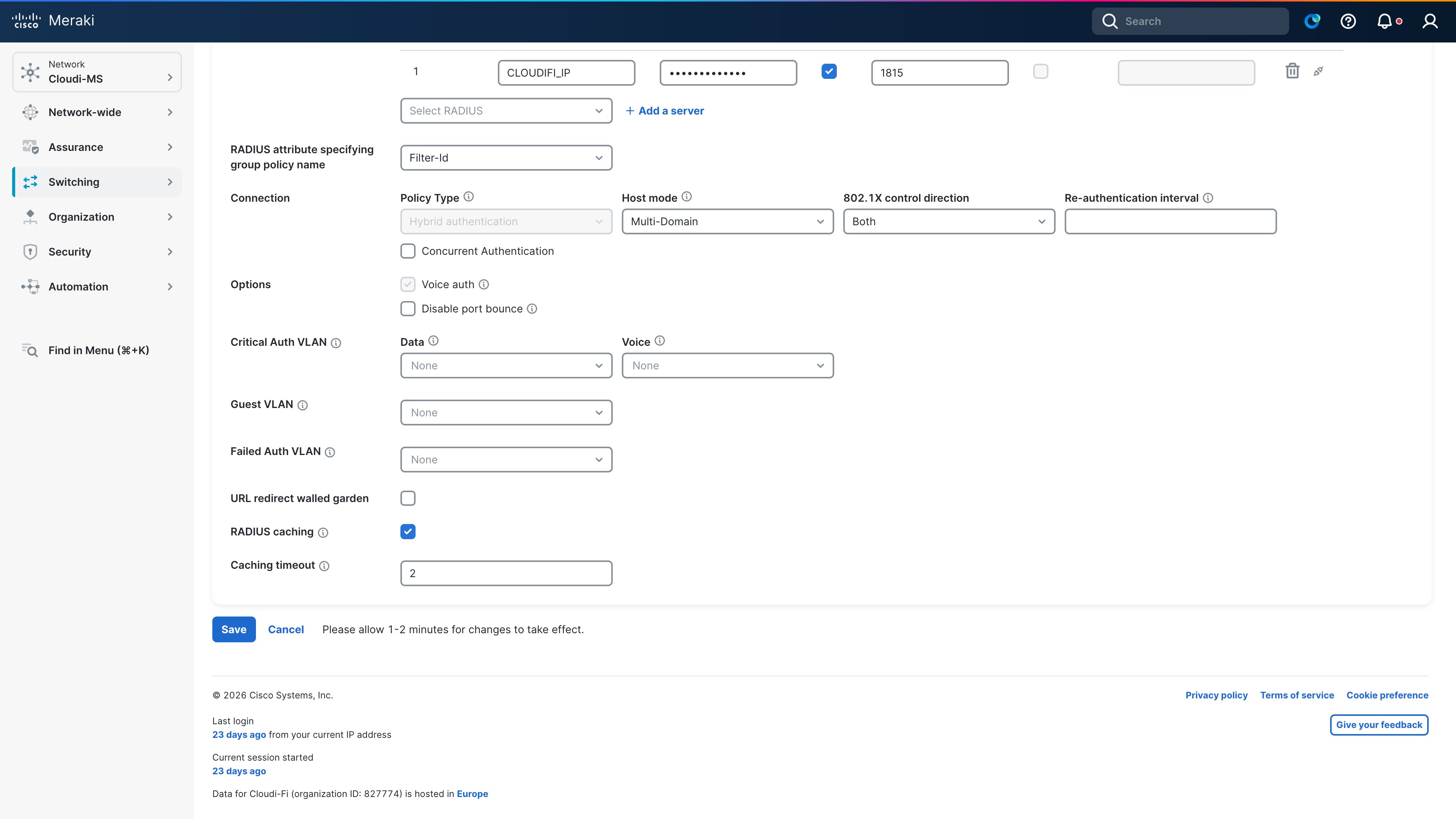Expand the Assurance menu

coord(97,147)
